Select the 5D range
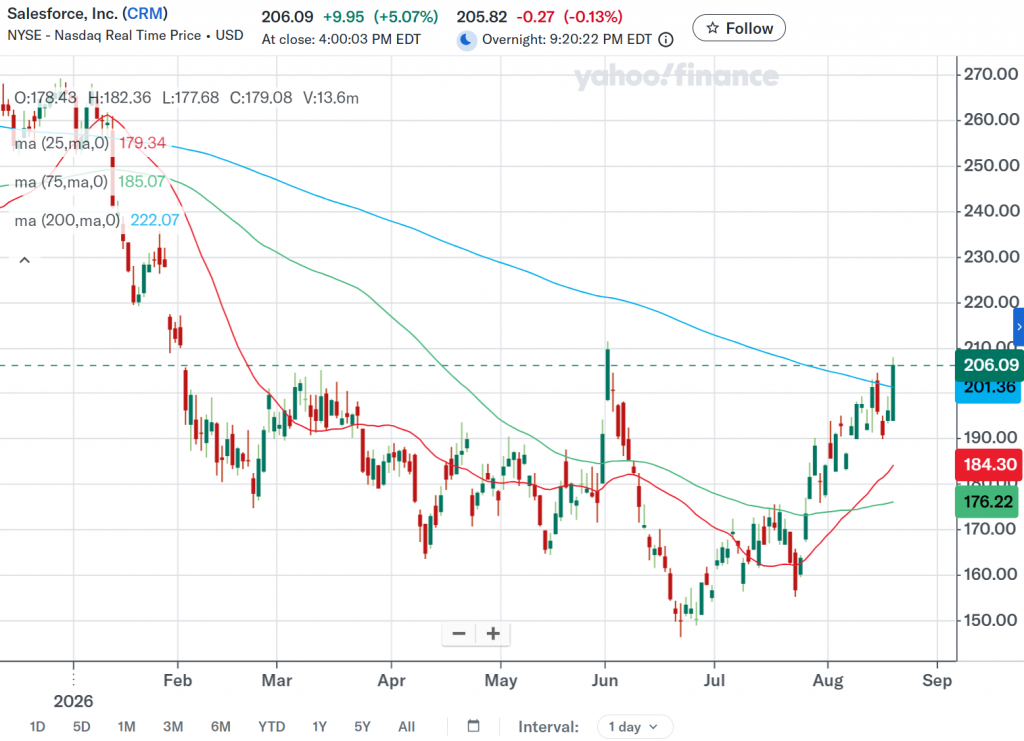The image size is (1024, 741). (x=82, y=727)
